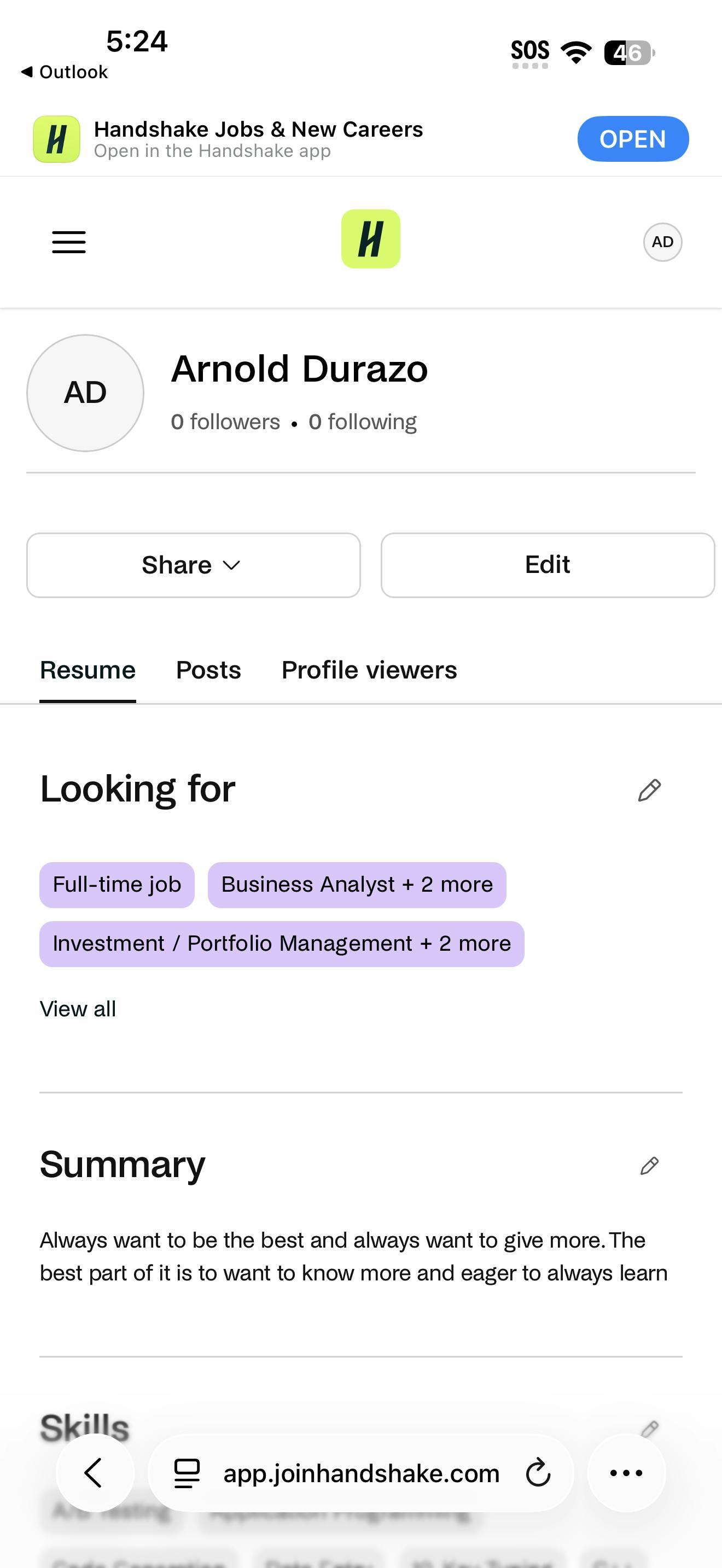Go back with browser back arrow
The height and width of the screenshot is (1568, 722).
(95, 1473)
